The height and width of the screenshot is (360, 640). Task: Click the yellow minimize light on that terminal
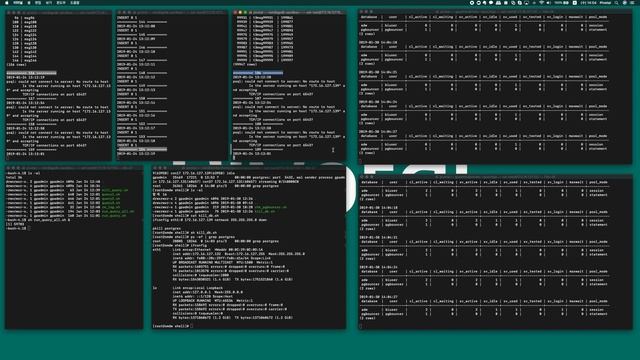(x=240, y=13)
